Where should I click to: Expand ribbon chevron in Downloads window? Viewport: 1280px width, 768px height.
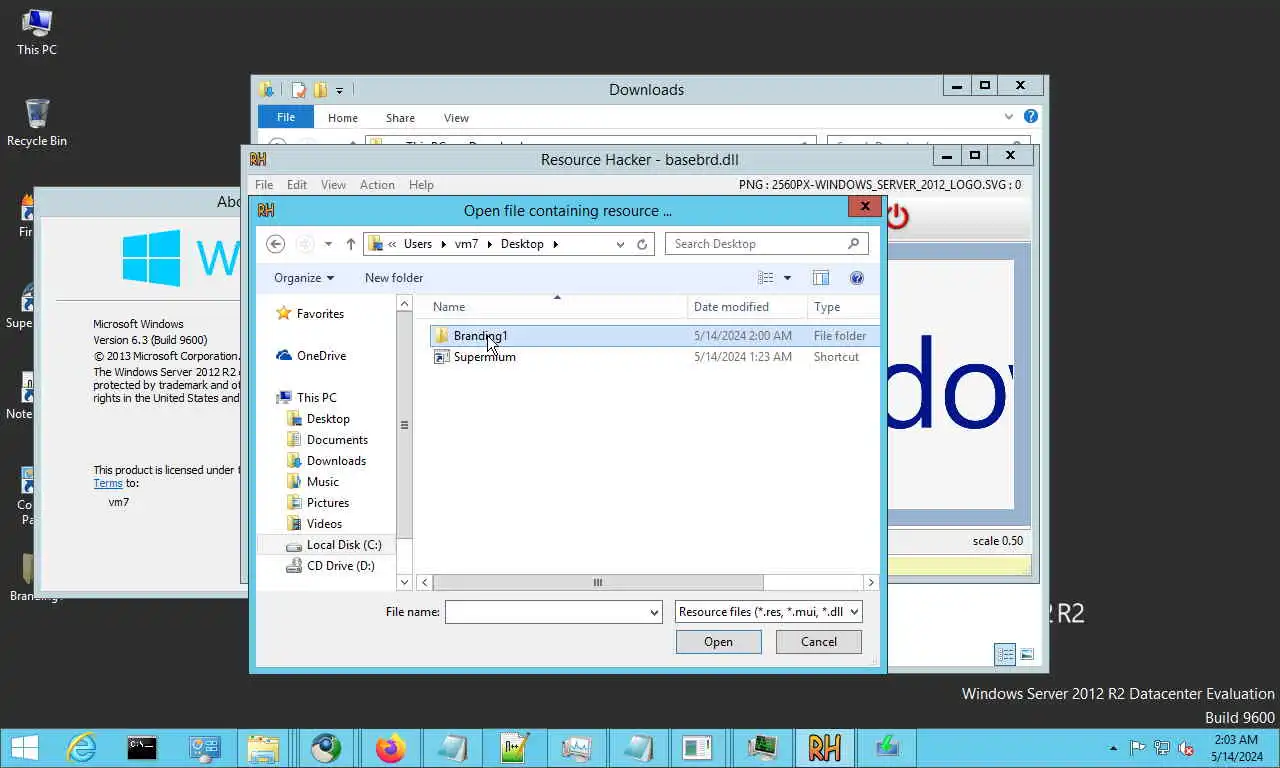point(1009,117)
